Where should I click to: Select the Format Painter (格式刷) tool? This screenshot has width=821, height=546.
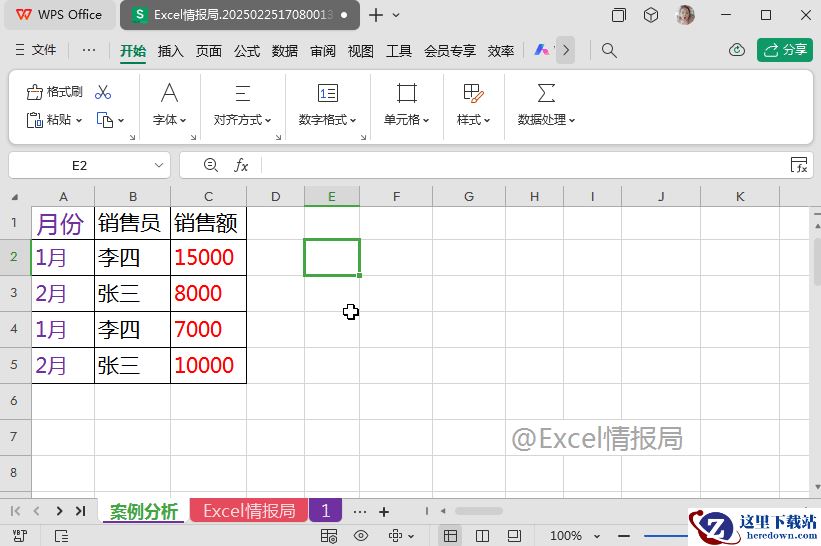click(x=54, y=92)
